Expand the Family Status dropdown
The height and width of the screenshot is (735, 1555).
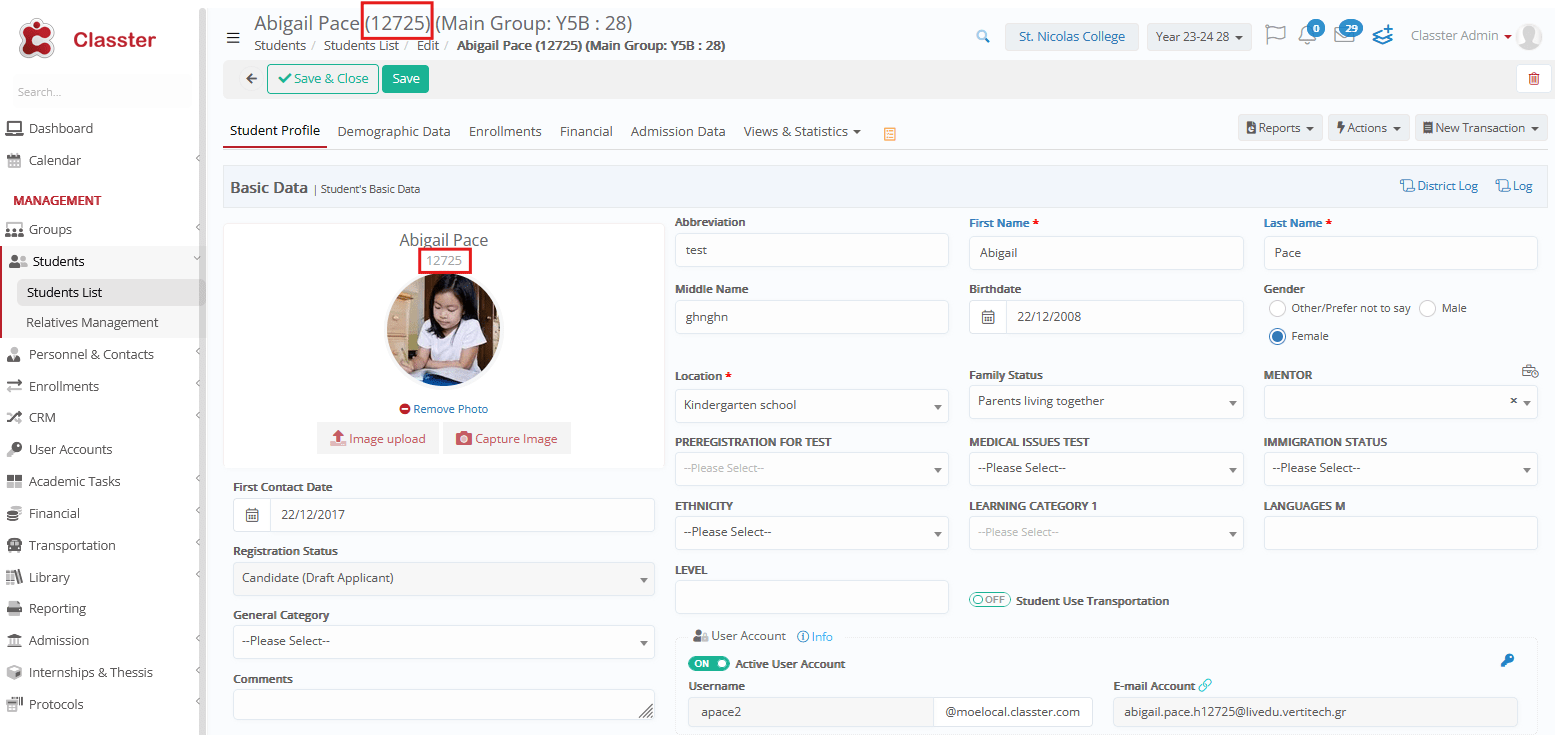point(1105,402)
